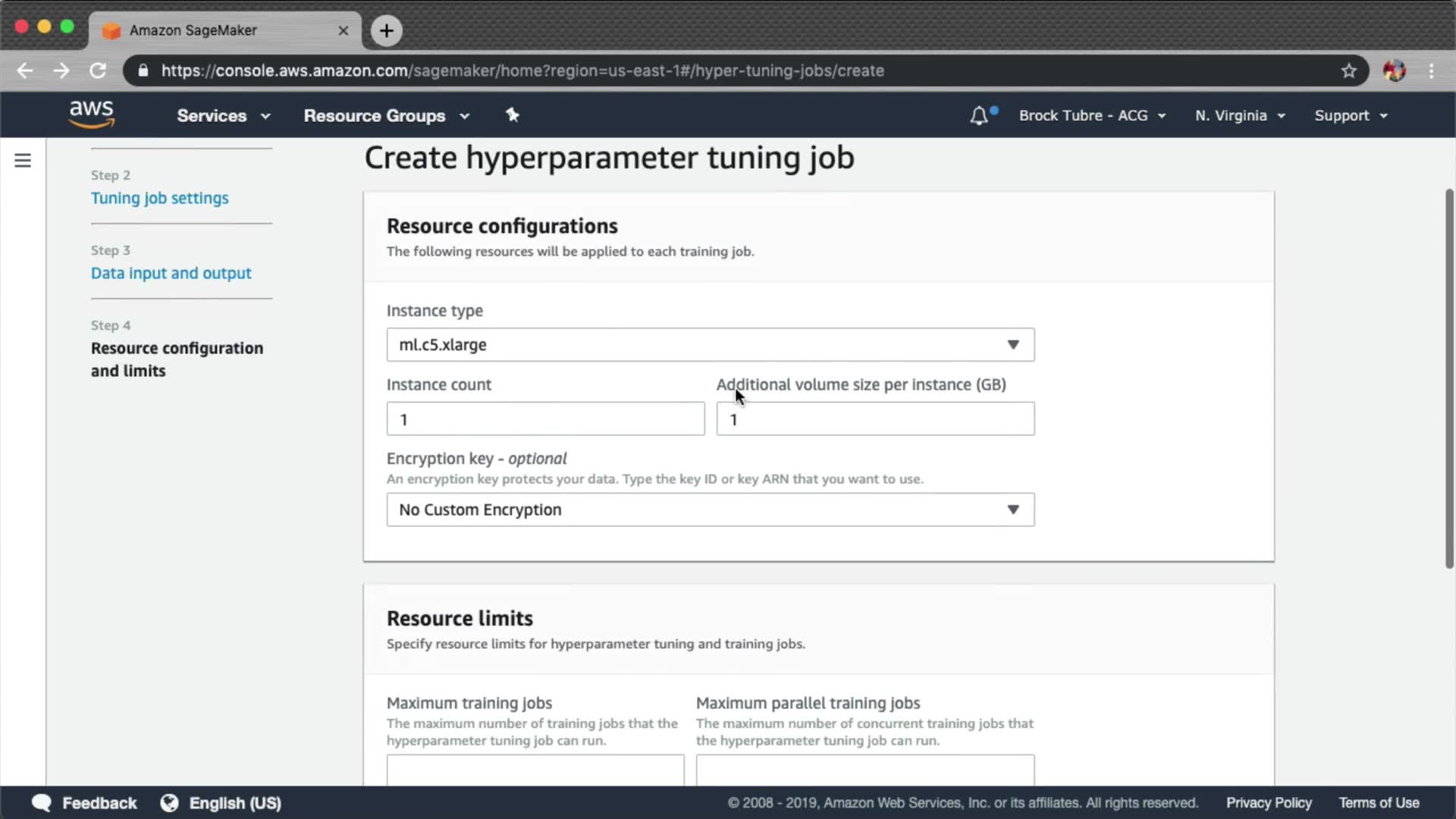Open the Resource Groups menu

point(386,115)
